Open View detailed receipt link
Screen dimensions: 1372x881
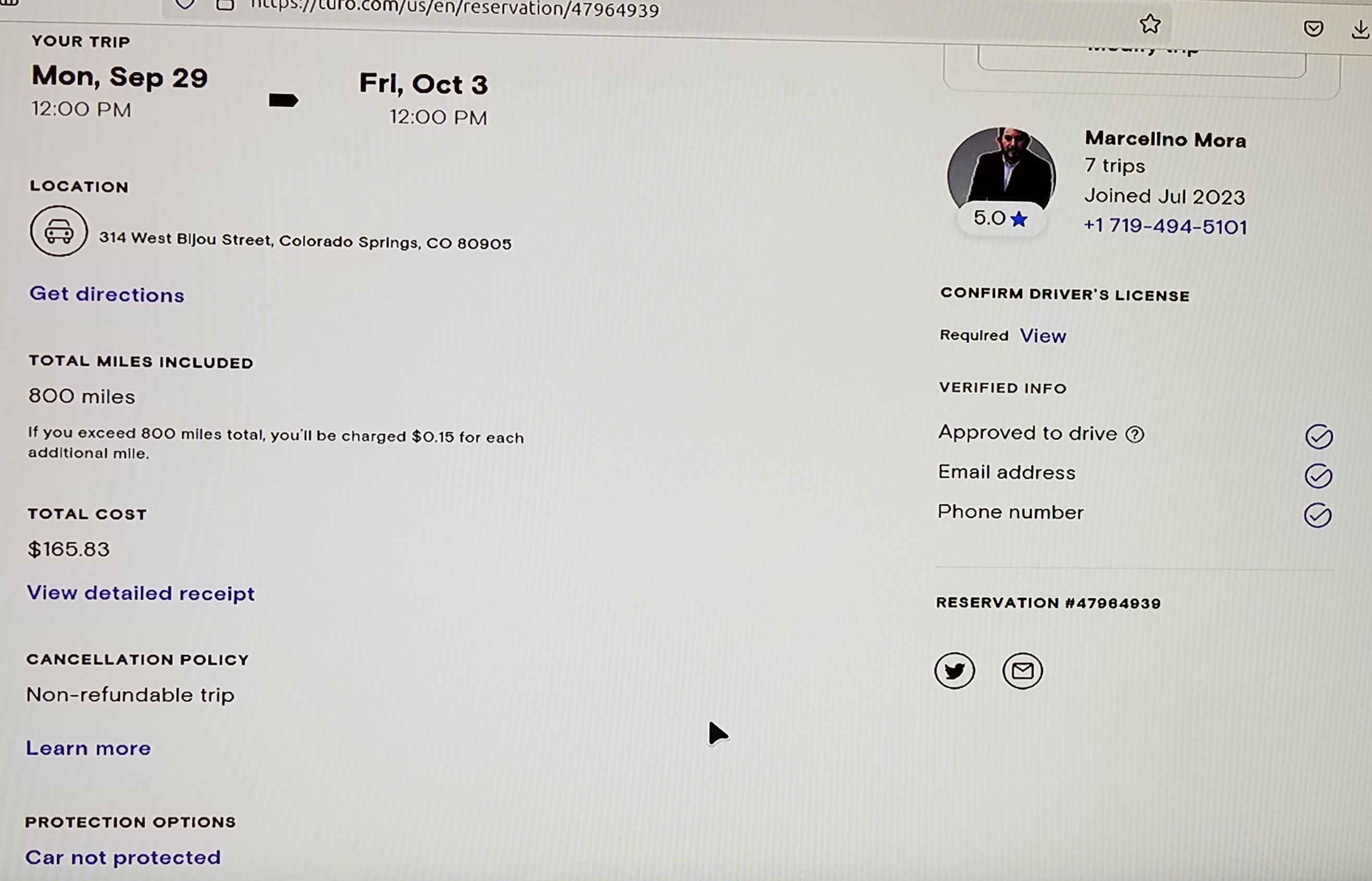click(141, 593)
